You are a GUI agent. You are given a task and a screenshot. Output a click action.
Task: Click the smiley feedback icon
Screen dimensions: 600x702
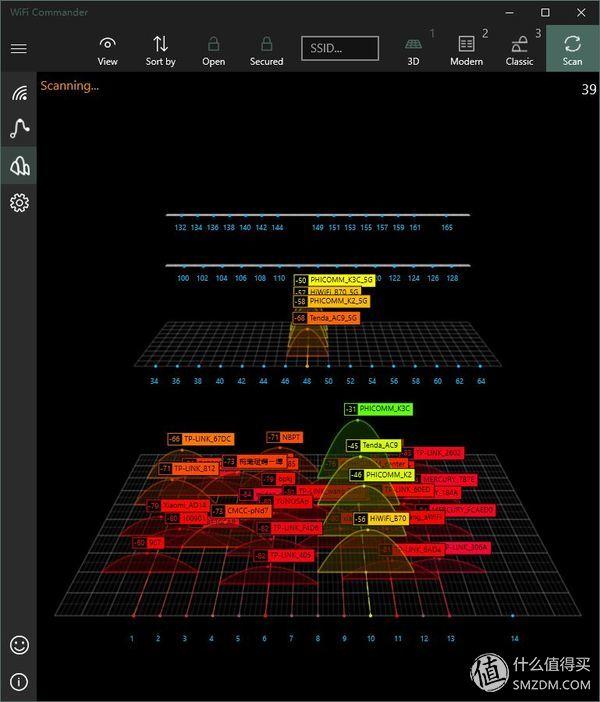(19, 645)
